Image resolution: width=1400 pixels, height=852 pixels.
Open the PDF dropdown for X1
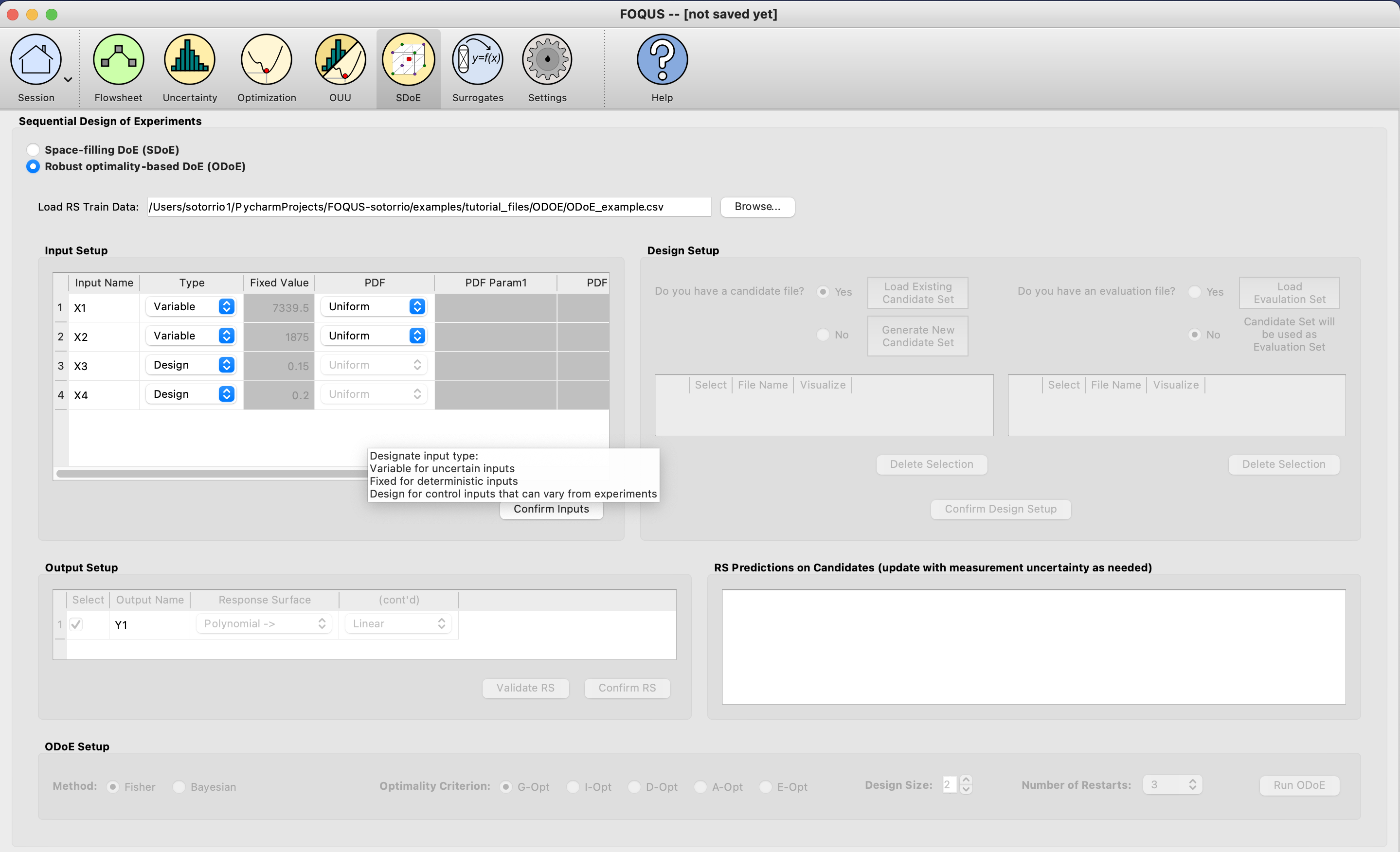pos(374,307)
